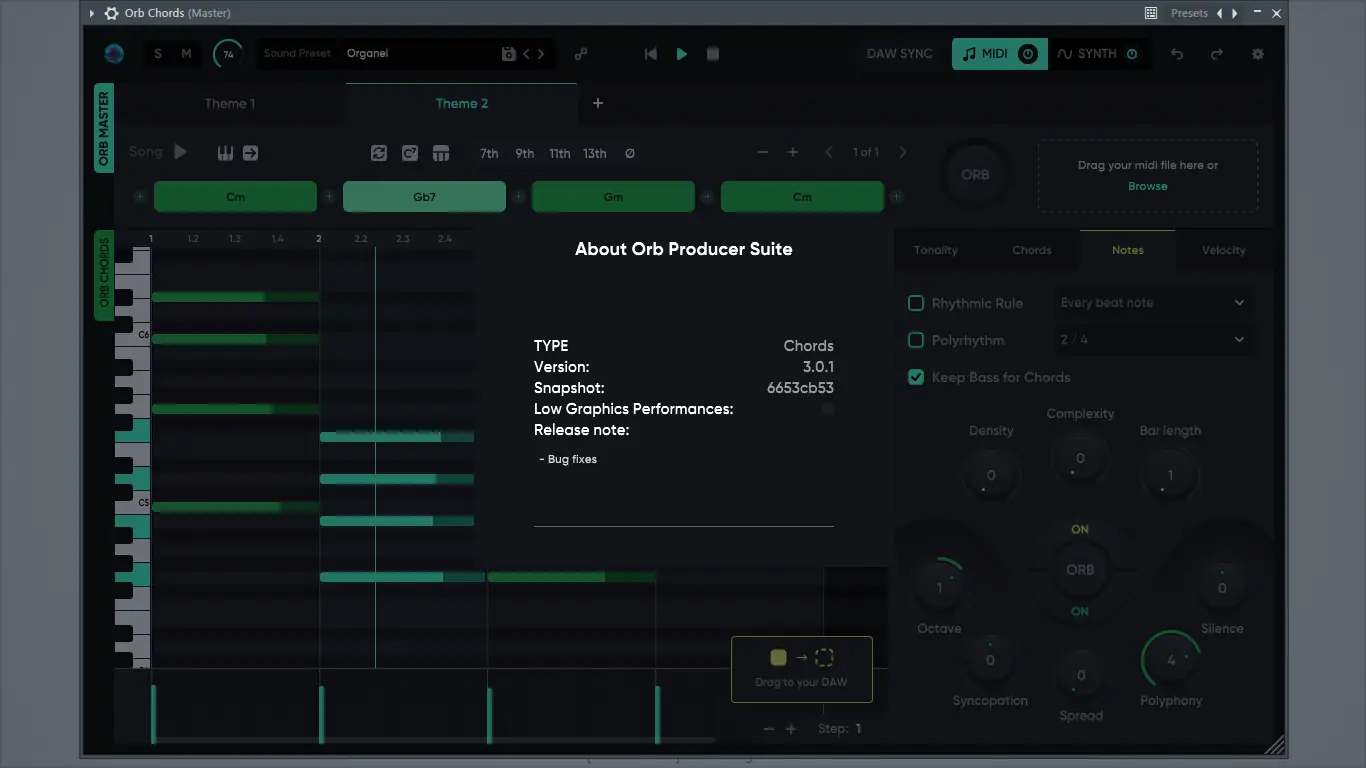Toggle the MIDI power button
The height and width of the screenshot is (768, 1366).
[x=1028, y=54]
